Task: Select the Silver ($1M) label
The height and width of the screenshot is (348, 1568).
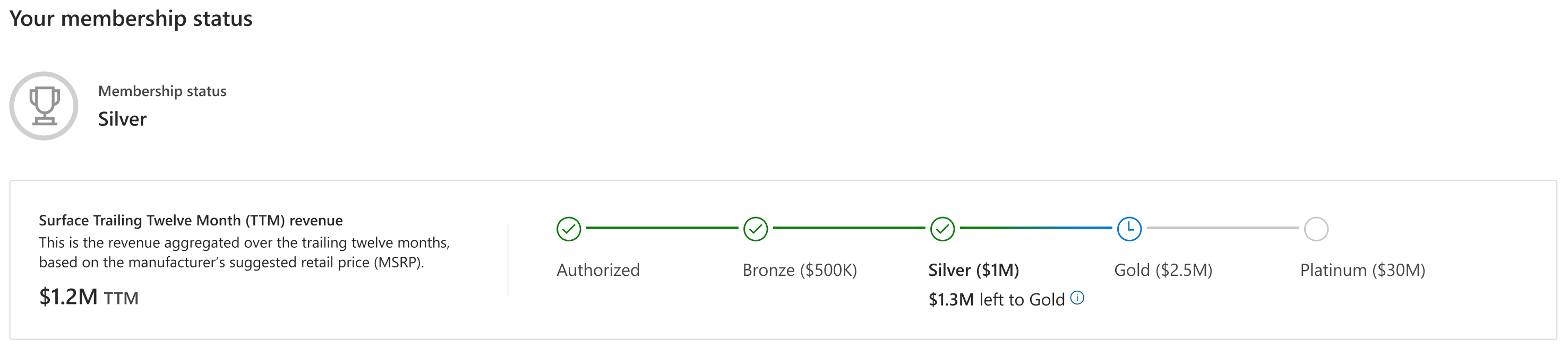Action: [x=973, y=270]
